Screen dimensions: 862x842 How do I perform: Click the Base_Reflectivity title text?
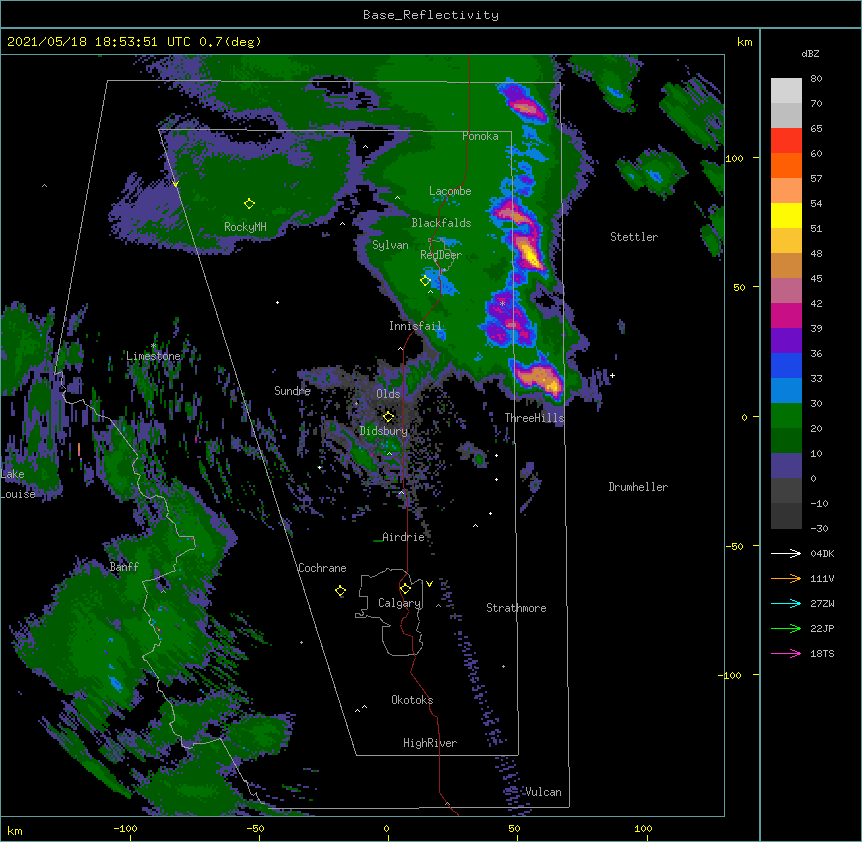[431, 15]
